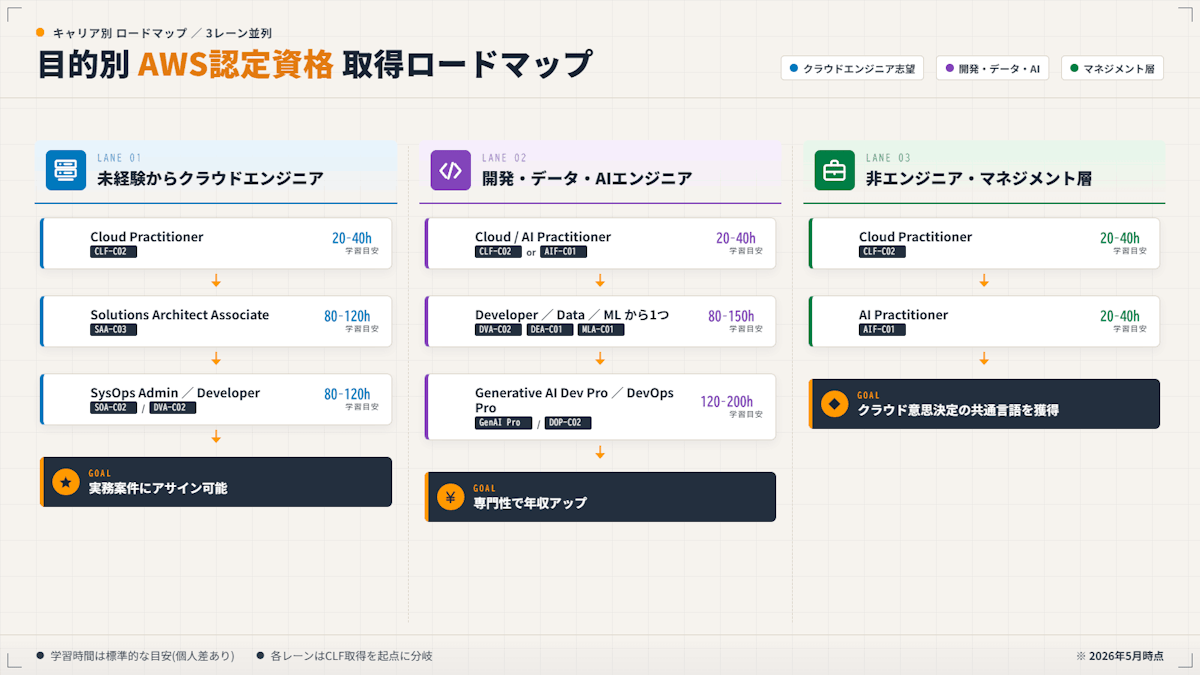Click the star goal icon in Lane 01
The width and height of the screenshot is (1200, 675).
point(66,483)
